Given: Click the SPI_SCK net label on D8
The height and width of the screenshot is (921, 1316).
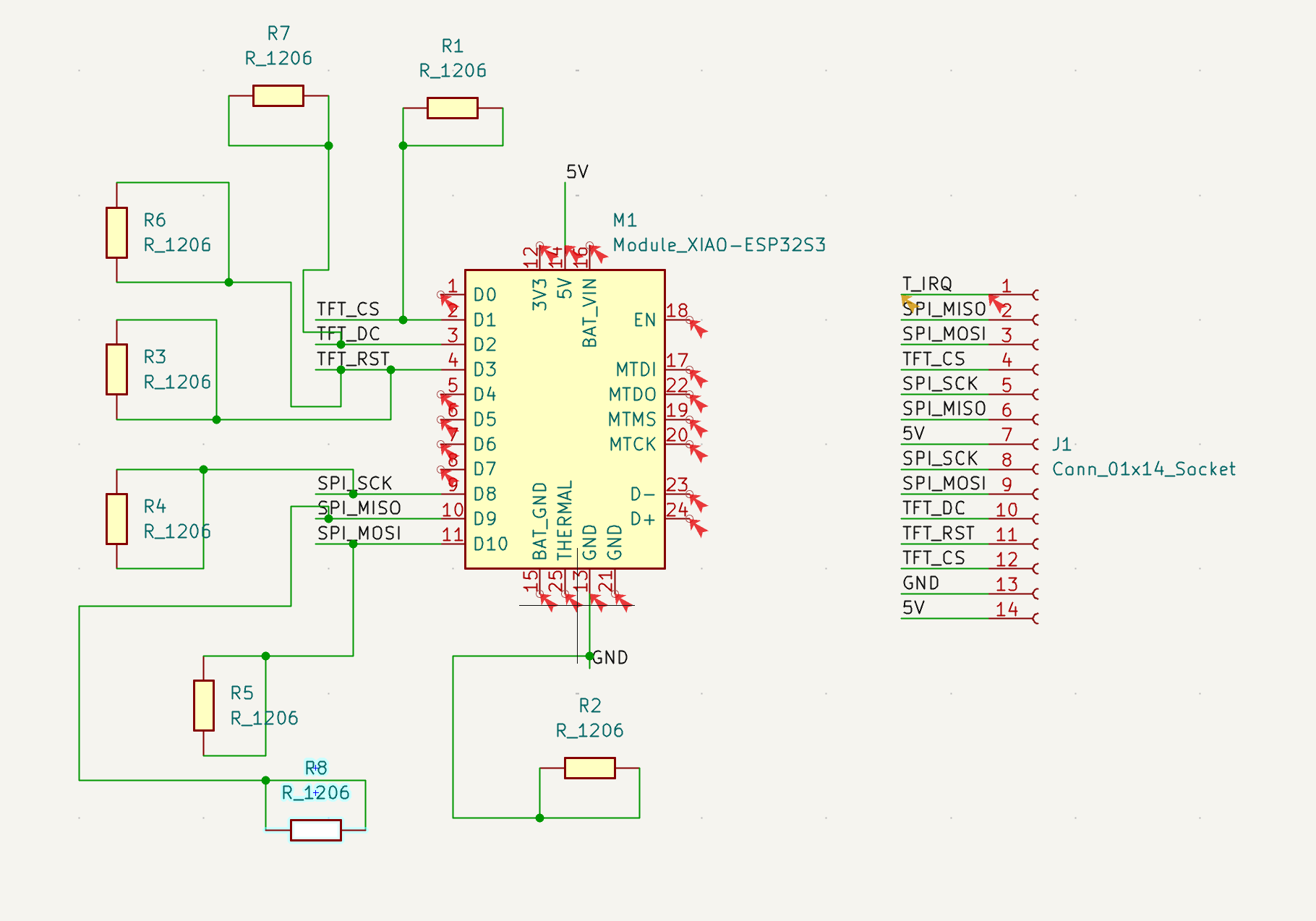Looking at the screenshot, I should pos(355,482).
